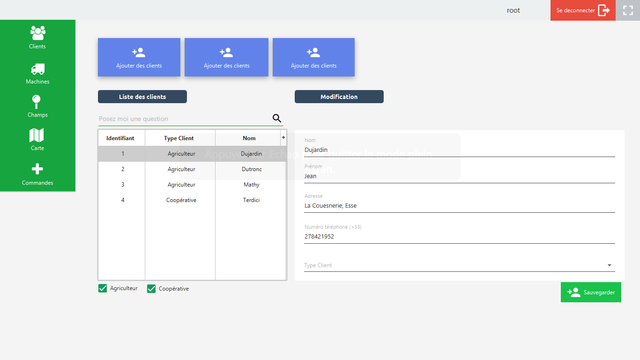Open the Clients section in sidebar
This screenshot has width=640, height=360.
37,38
